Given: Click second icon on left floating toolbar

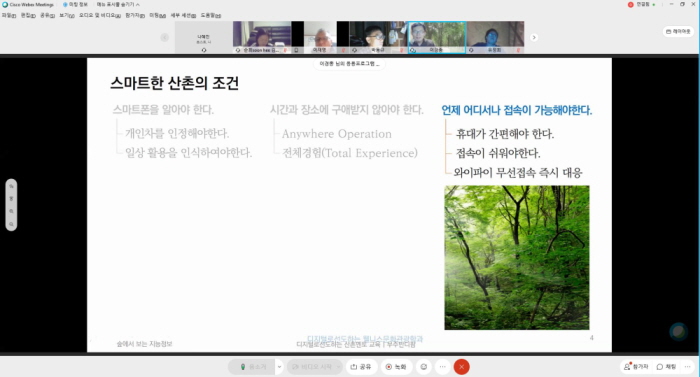Looking at the screenshot, I should tap(11, 198).
